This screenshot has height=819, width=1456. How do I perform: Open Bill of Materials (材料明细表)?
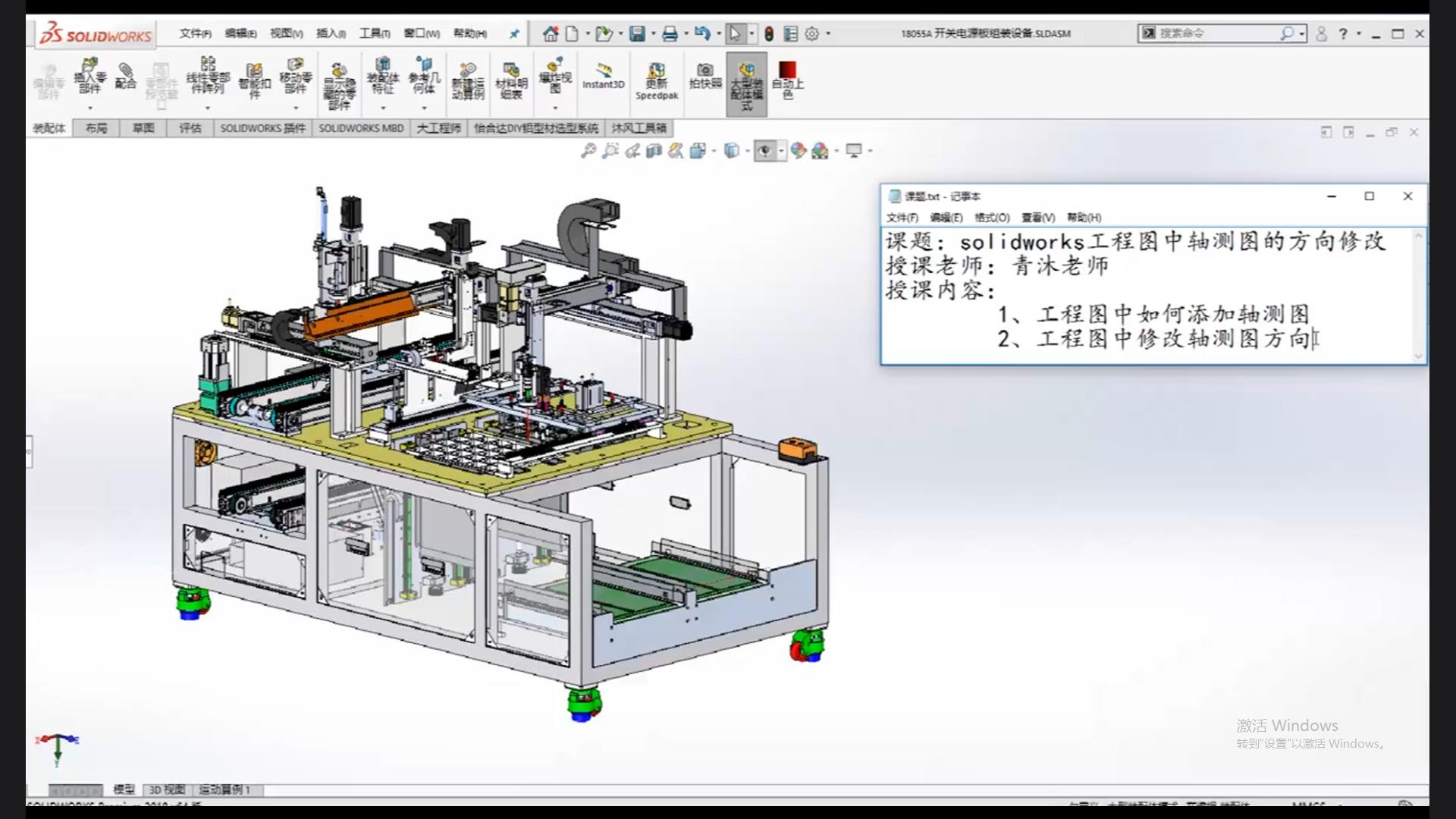coord(511,80)
